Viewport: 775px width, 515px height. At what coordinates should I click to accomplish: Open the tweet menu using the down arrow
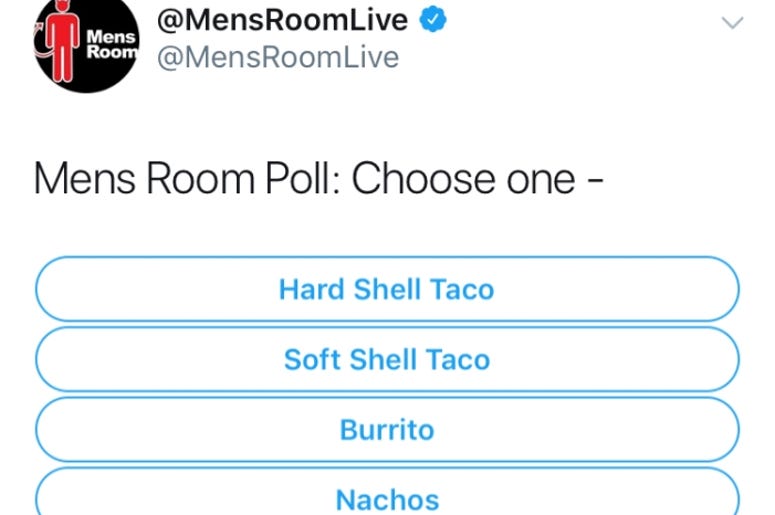click(x=732, y=23)
